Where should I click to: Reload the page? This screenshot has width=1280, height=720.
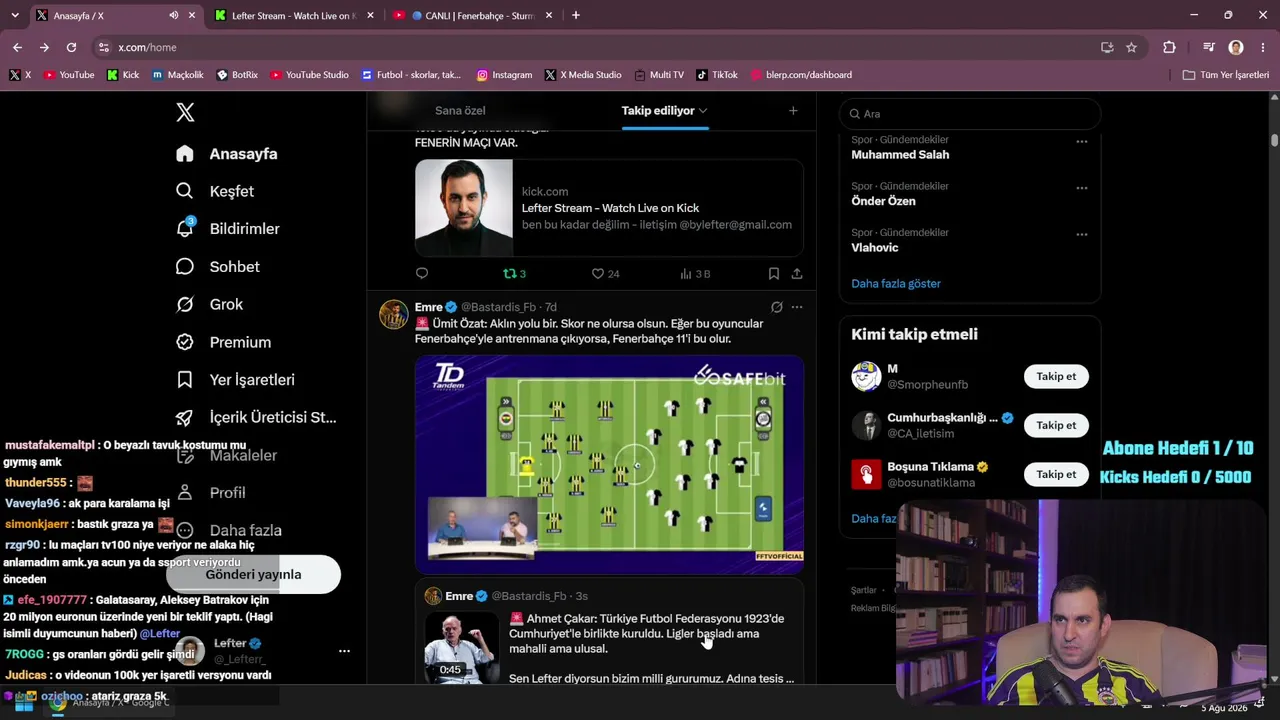(x=71, y=47)
